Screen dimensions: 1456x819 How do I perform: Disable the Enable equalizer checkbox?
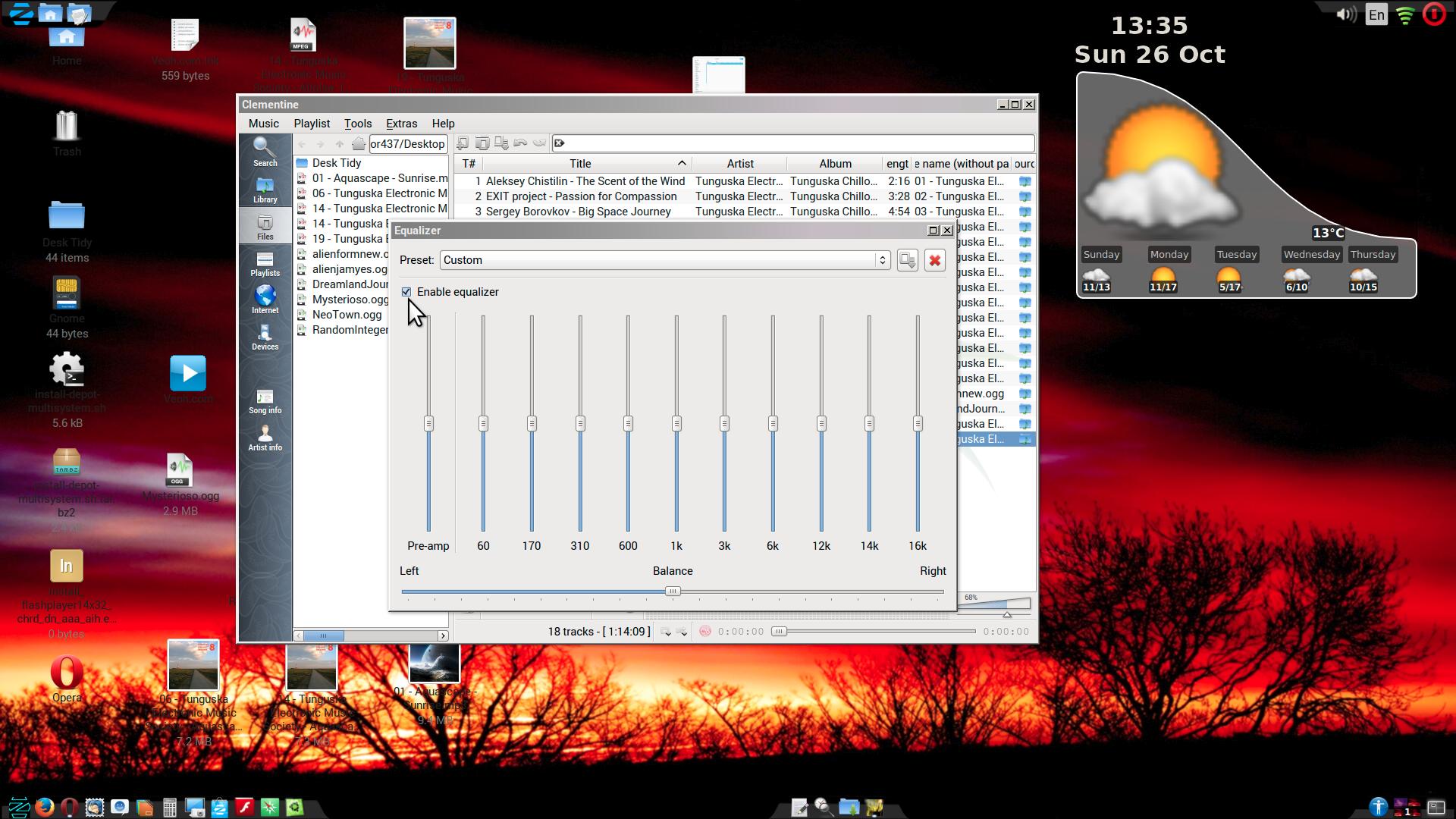click(406, 292)
